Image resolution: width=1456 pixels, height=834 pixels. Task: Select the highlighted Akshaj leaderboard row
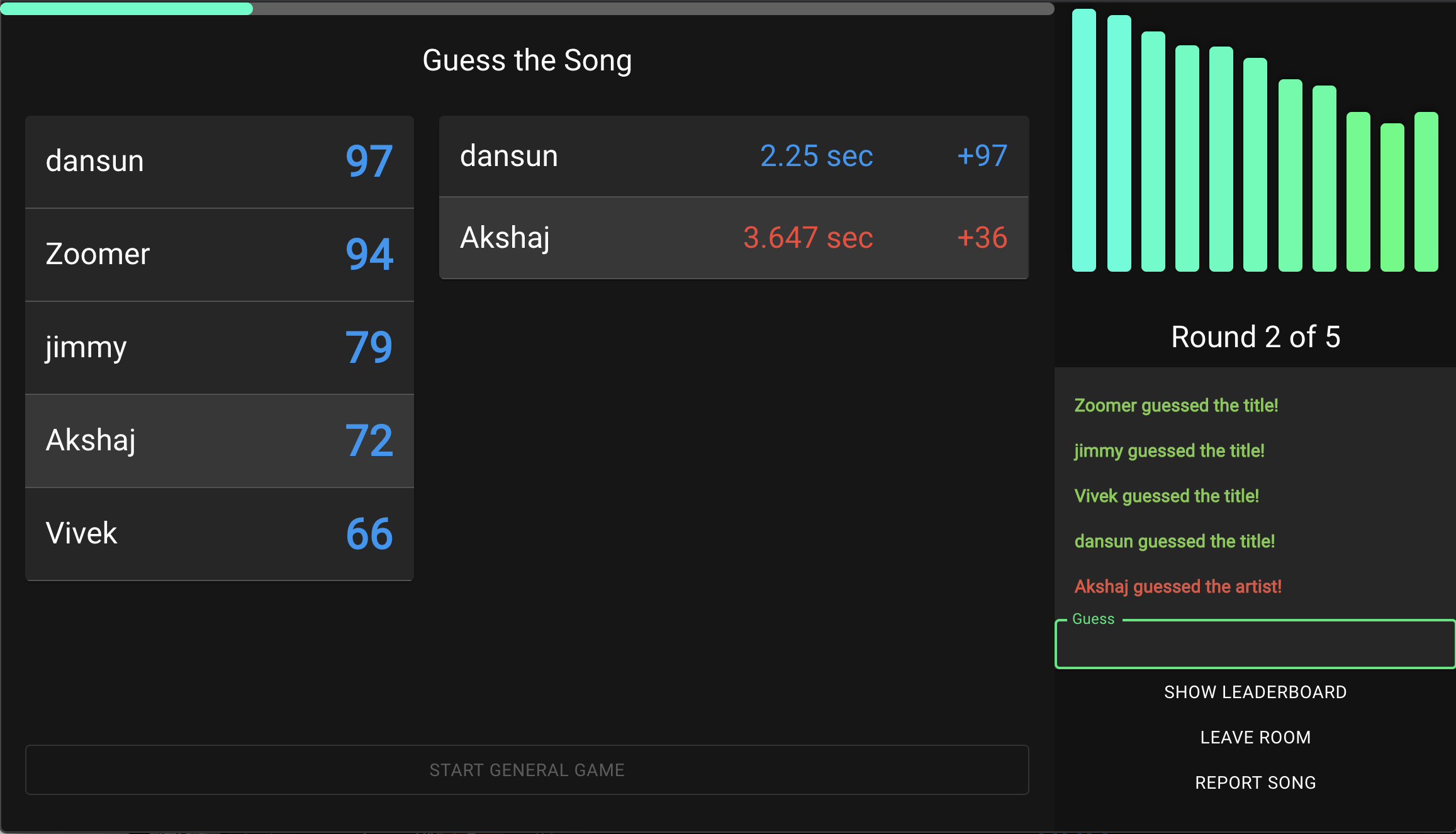[x=219, y=441]
